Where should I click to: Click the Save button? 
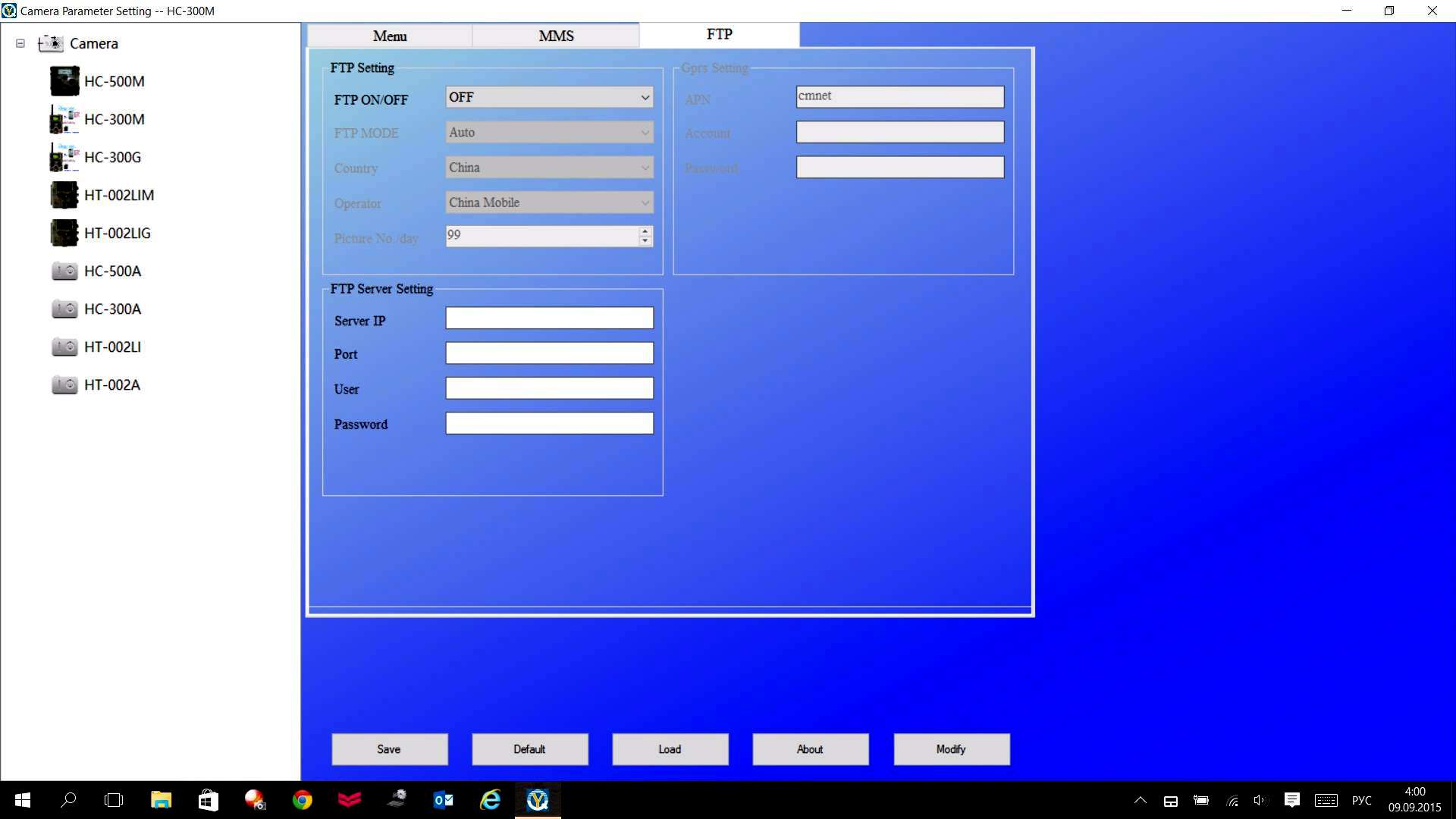(389, 749)
